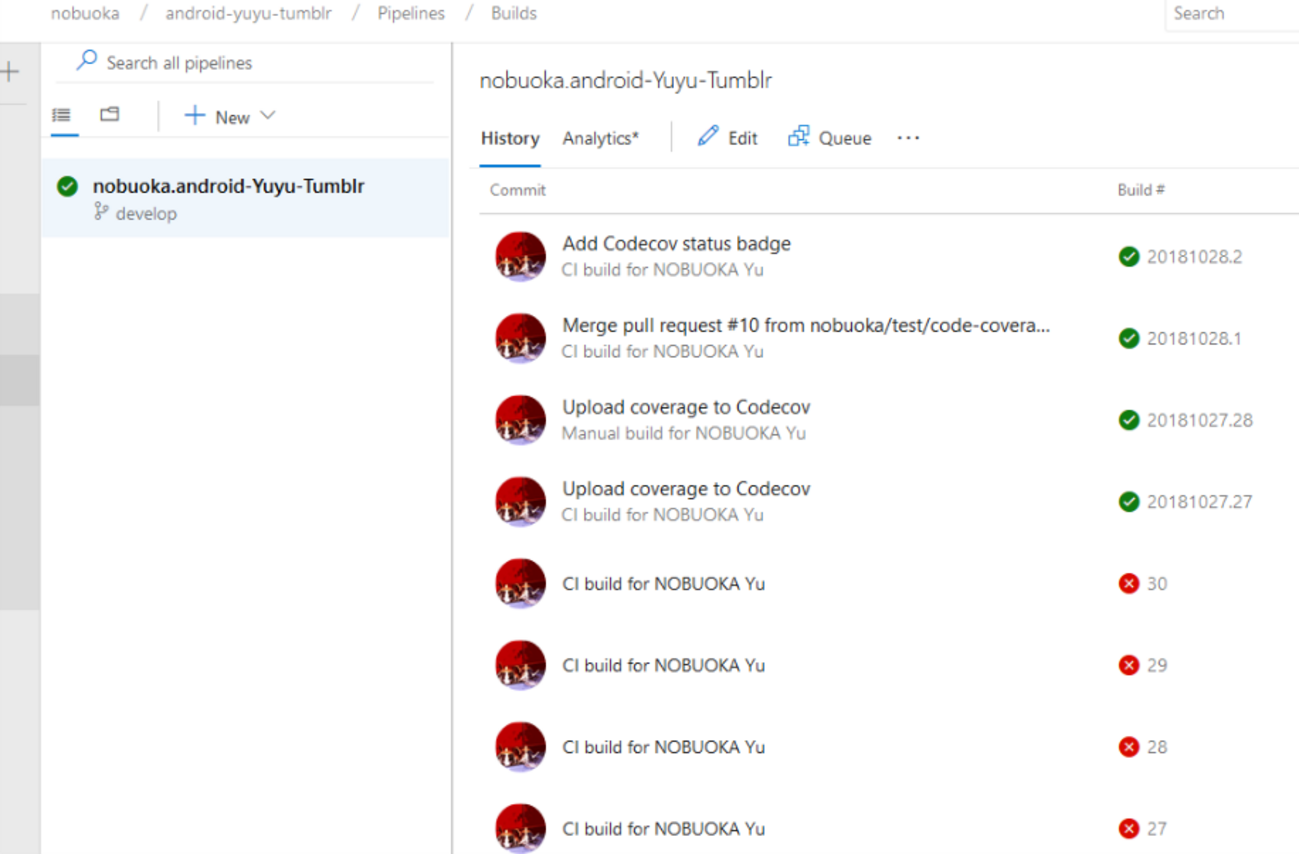Click the Edit button label
Screen dimensions: 1299x854
[x=743, y=138]
